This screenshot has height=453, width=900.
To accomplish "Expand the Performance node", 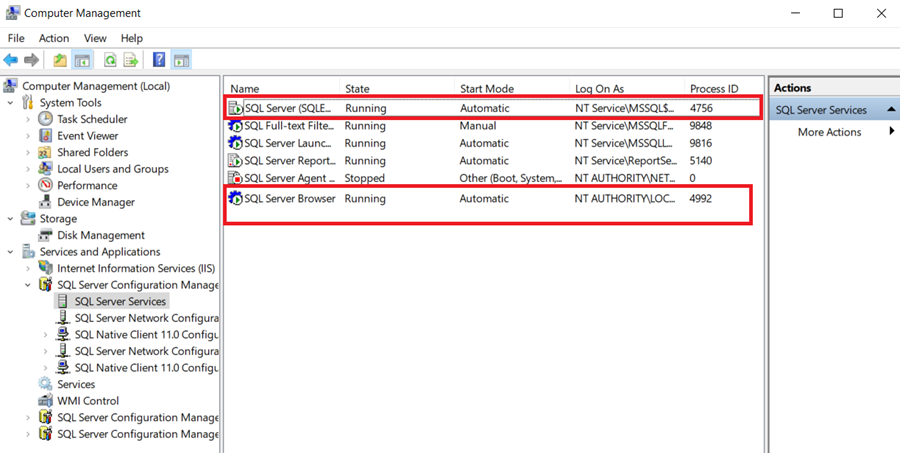I will [28, 186].
